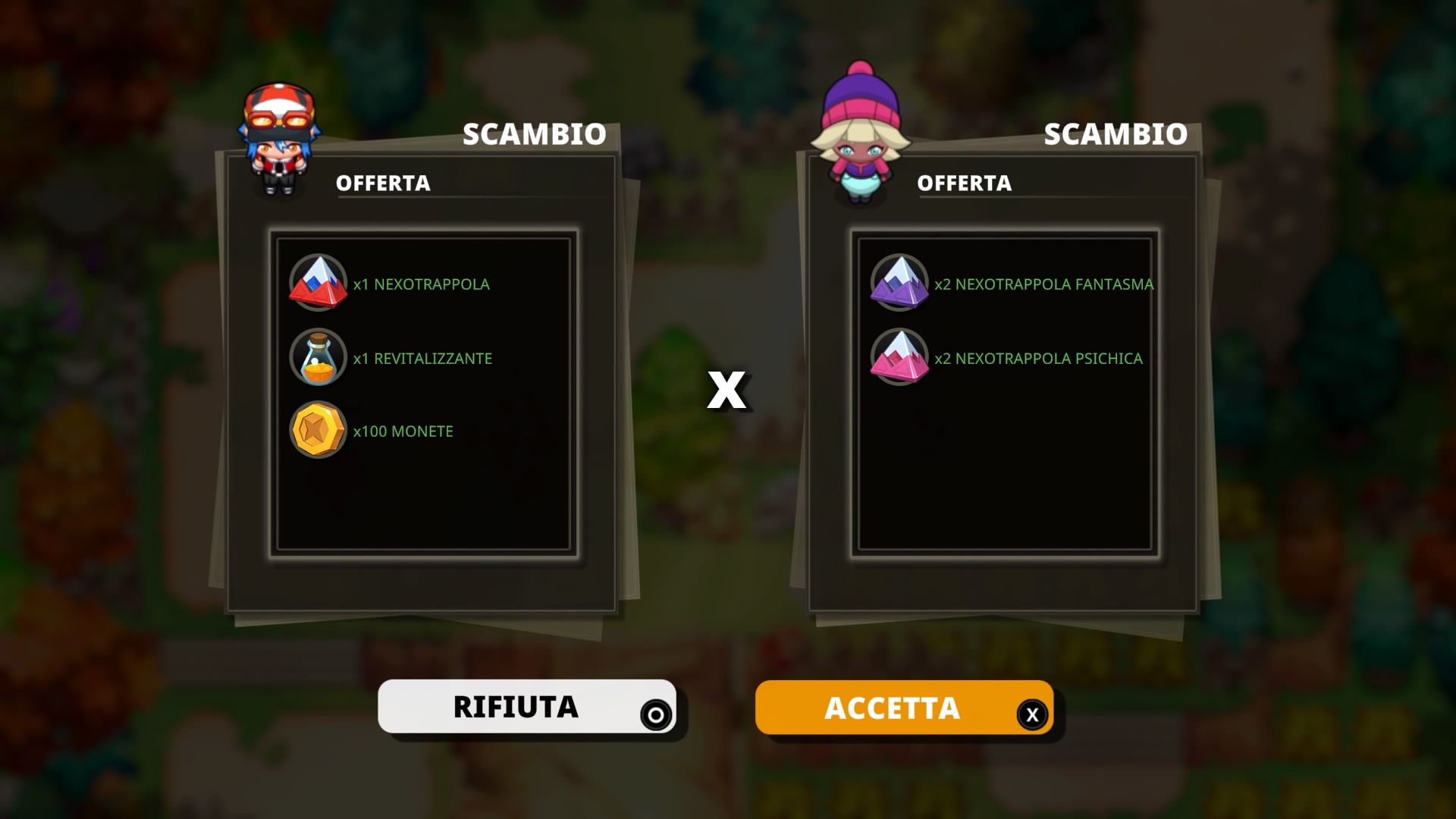Viewport: 1456px width, 819px height.
Task: Click the left Scambio panel title
Action: [x=535, y=134]
